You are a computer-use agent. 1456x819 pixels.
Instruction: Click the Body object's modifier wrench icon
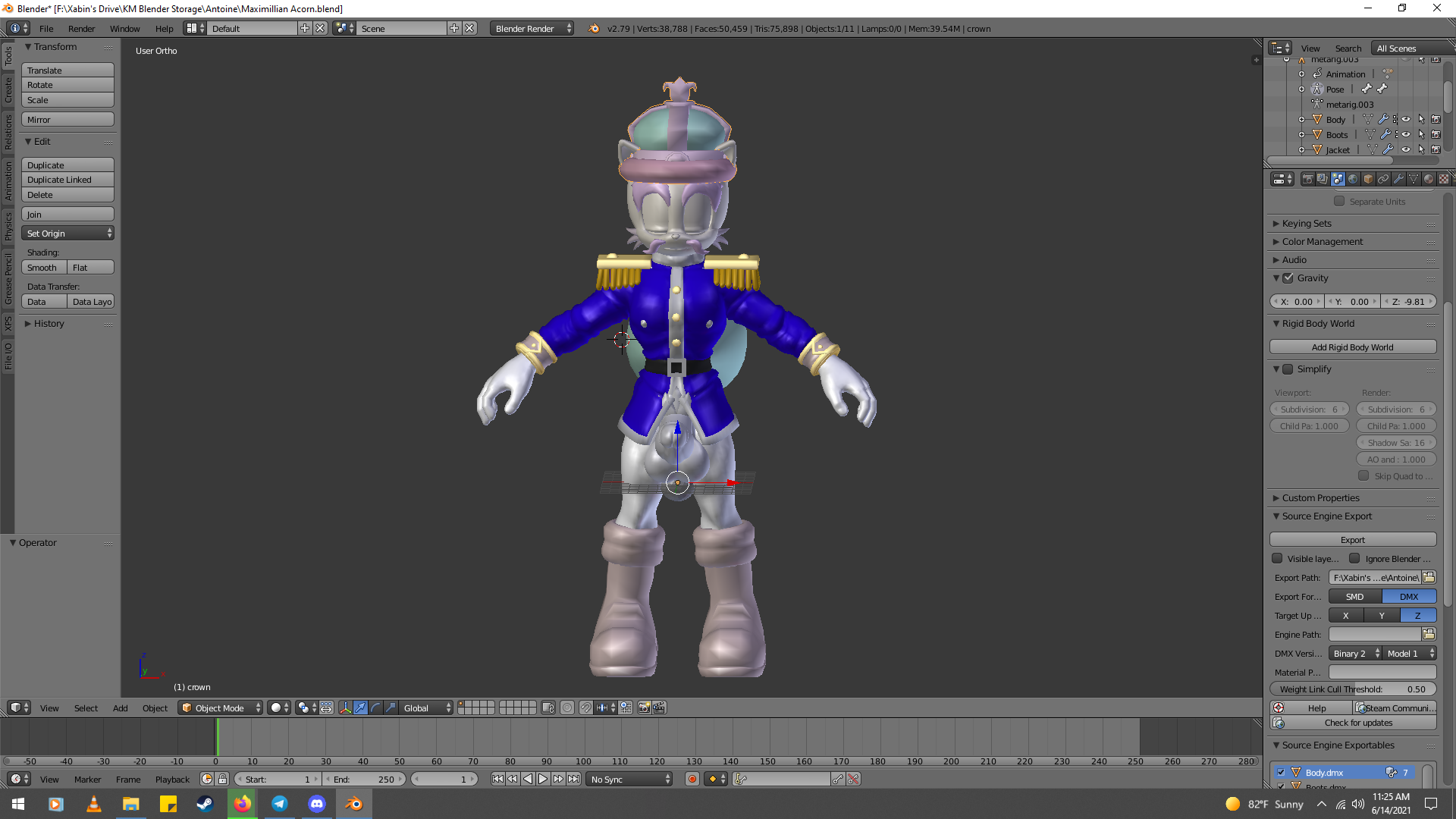point(1383,120)
